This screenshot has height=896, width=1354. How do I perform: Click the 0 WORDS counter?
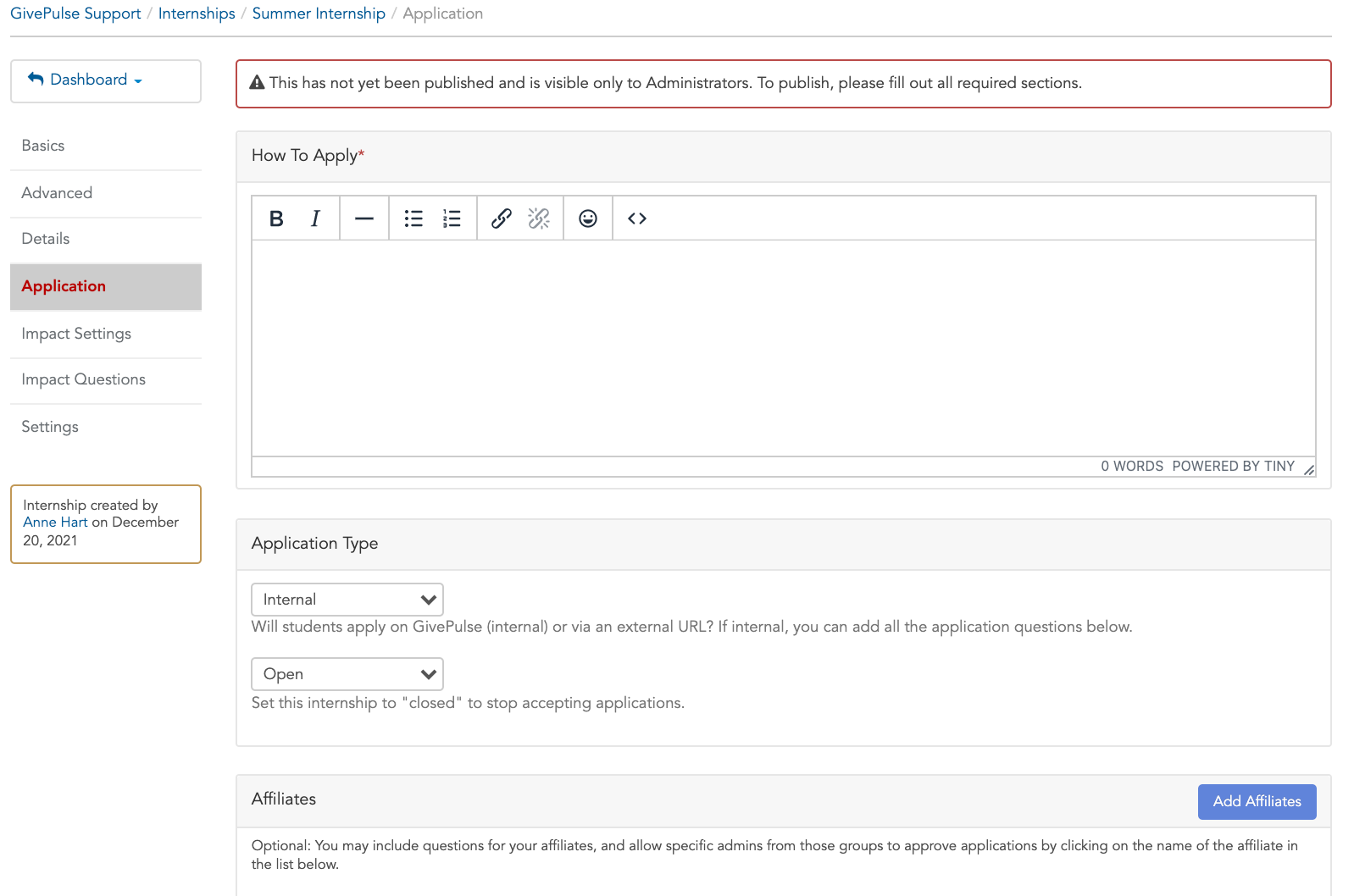[x=1132, y=467]
